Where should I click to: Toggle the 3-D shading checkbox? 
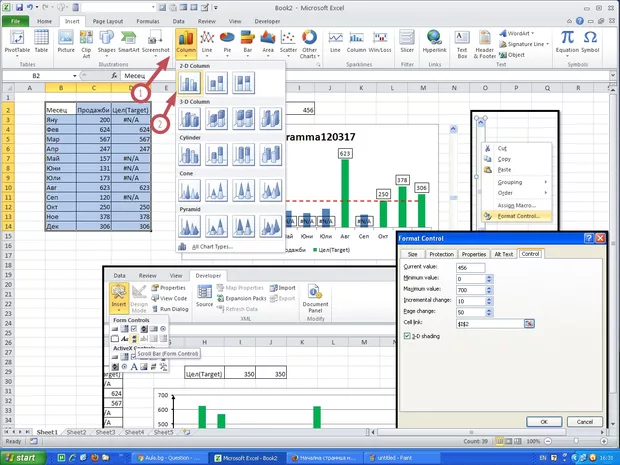click(406, 337)
